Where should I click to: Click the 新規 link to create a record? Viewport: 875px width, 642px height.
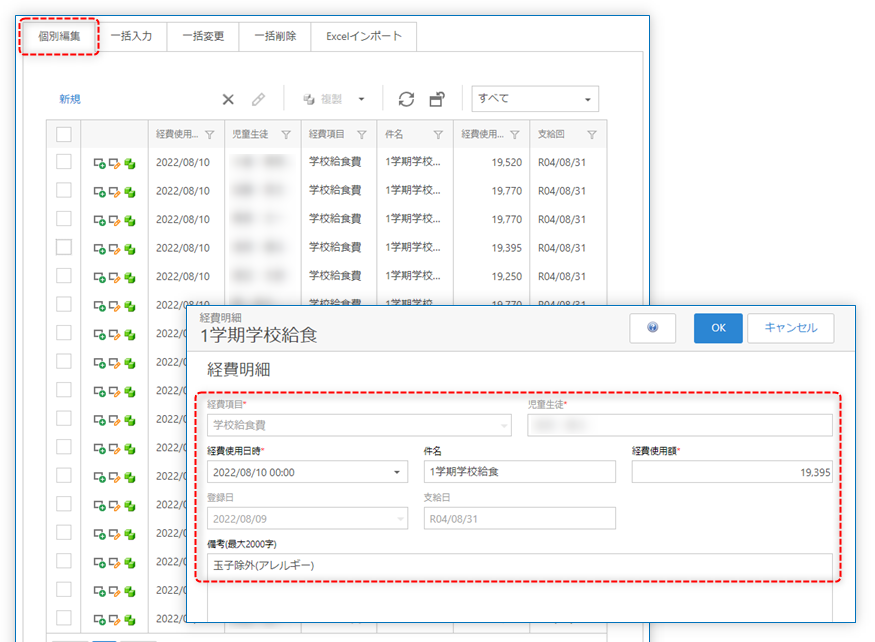click(70, 99)
